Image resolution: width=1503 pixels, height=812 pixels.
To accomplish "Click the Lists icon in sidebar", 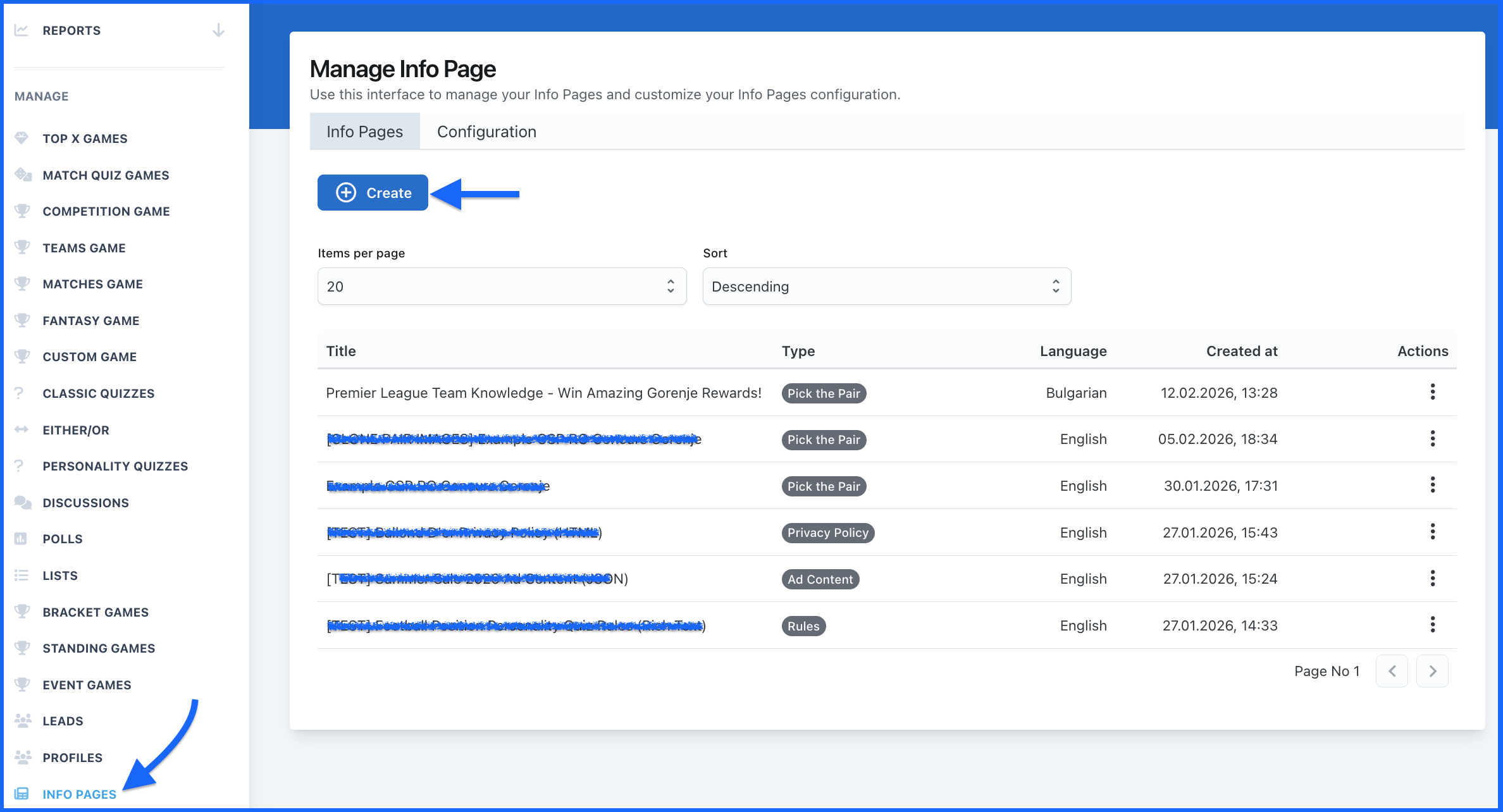I will (22, 575).
